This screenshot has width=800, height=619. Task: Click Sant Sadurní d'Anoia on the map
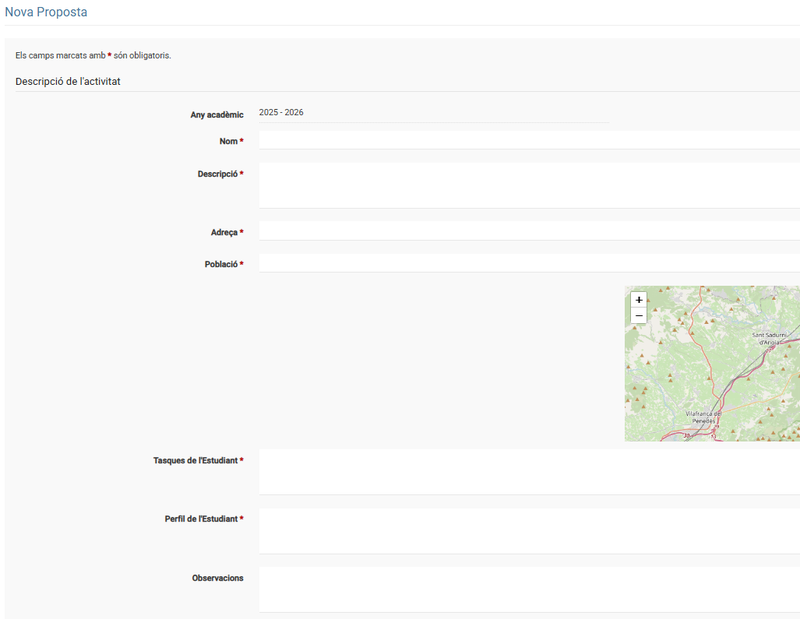pyautogui.click(x=772, y=337)
